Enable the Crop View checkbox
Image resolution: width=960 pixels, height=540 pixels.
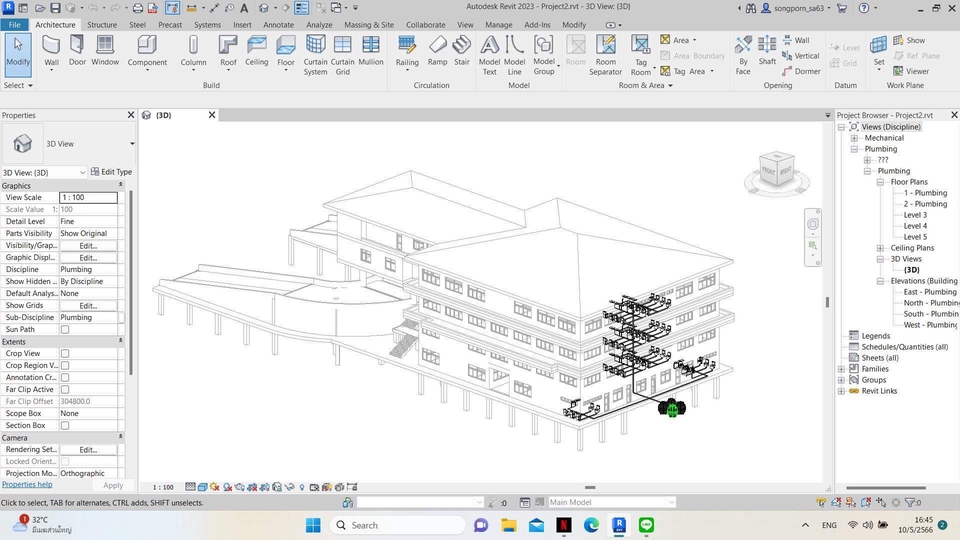(x=65, y=353)
